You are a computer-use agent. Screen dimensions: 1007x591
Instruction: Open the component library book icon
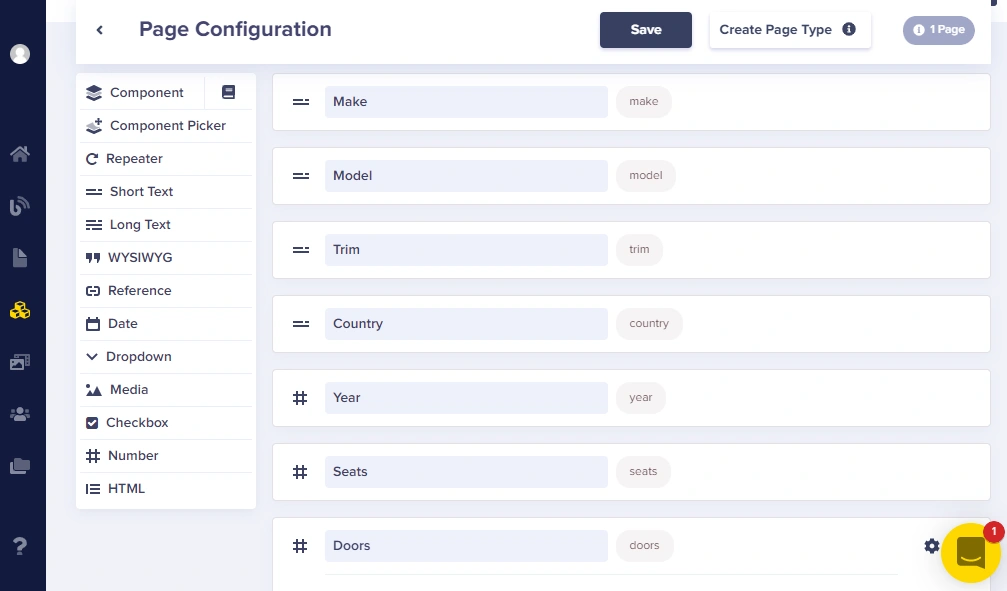click(229, 93)
